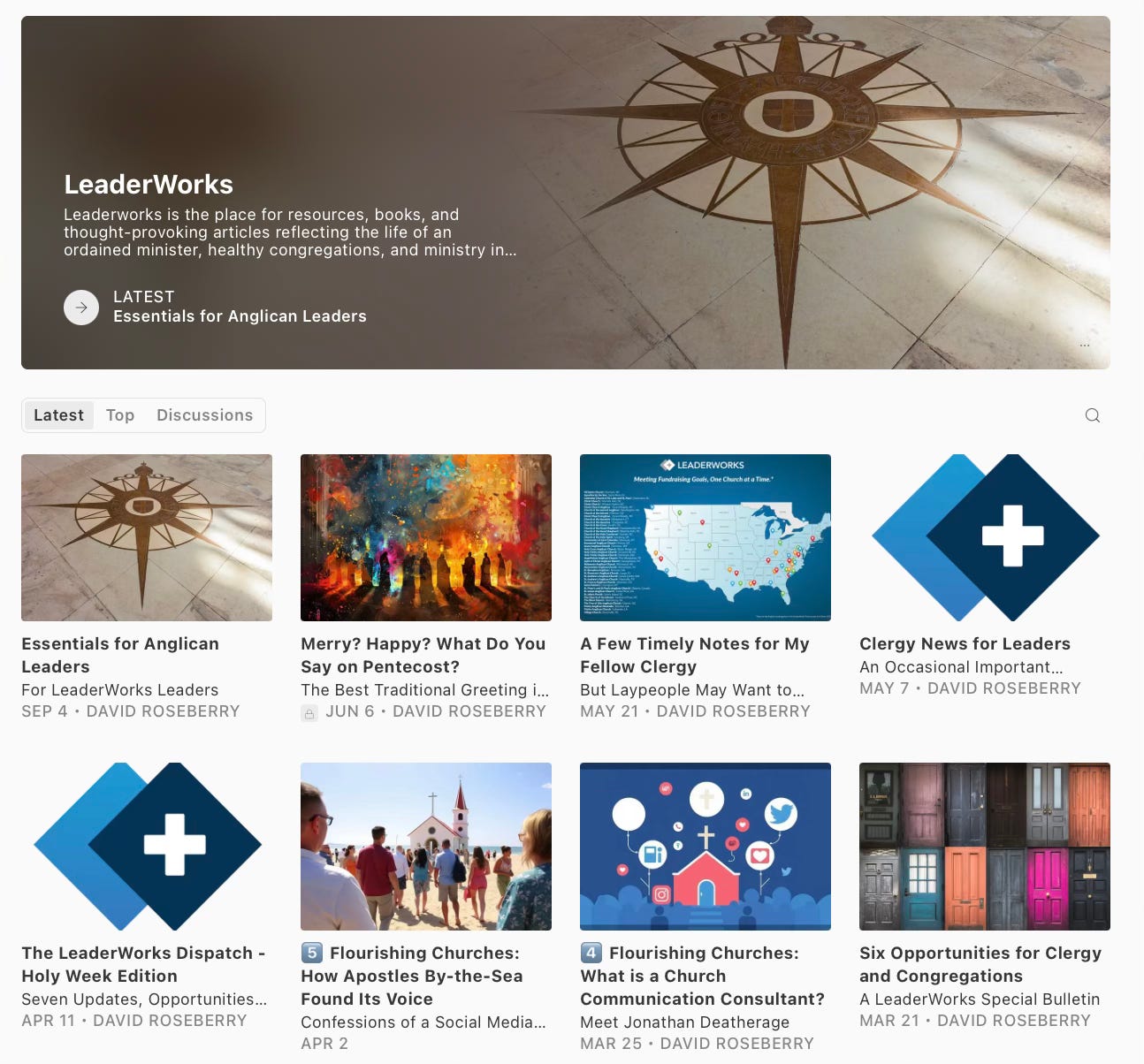
Task: Open Clergy News blue cross logo image
Action: (x=985, y=537)
